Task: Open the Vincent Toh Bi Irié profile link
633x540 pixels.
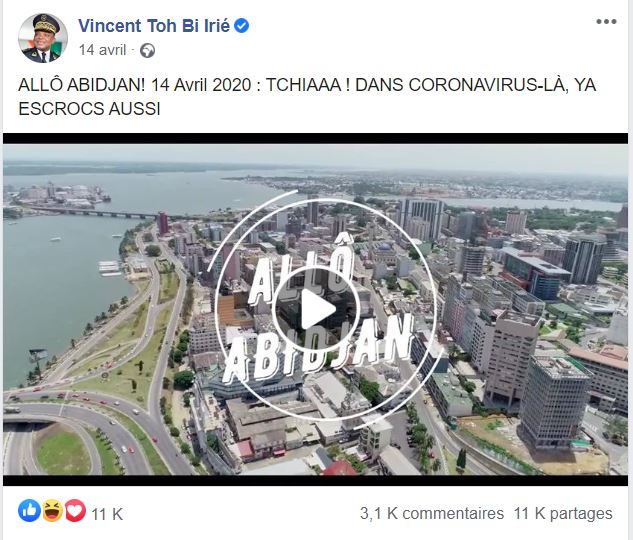Action: click(x=154, y=26)
